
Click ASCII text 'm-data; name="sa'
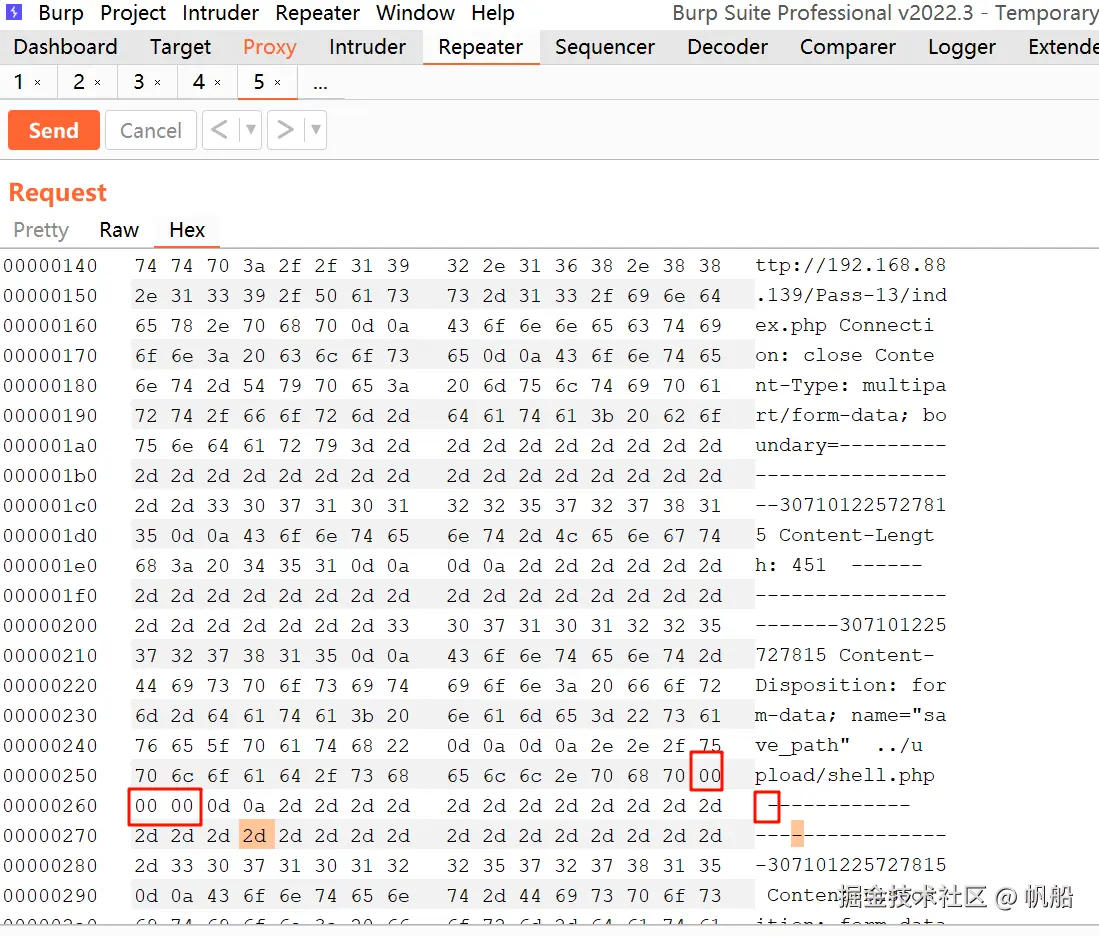[851, 716]
